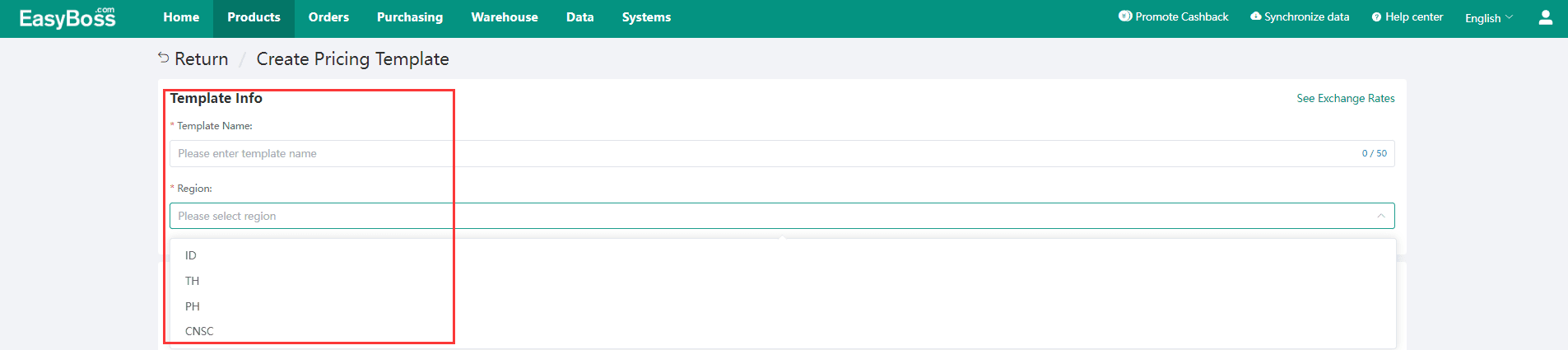Click the Promote Cashback coin icon
This screenshot has width=1568, height=350.
[1125, 16]
